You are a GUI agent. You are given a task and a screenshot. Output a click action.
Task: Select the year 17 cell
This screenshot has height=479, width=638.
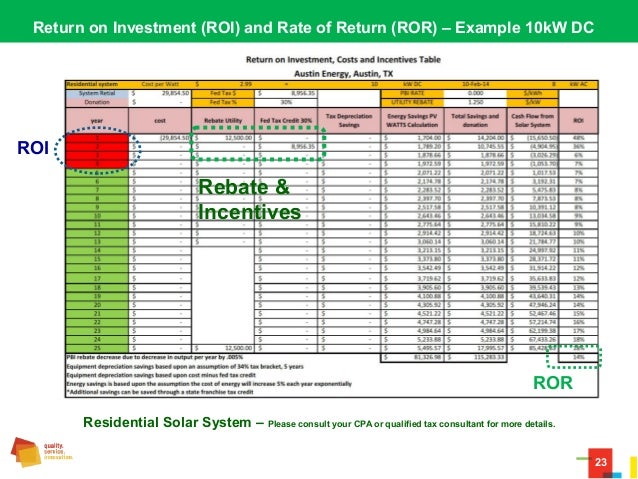point(97,279)
